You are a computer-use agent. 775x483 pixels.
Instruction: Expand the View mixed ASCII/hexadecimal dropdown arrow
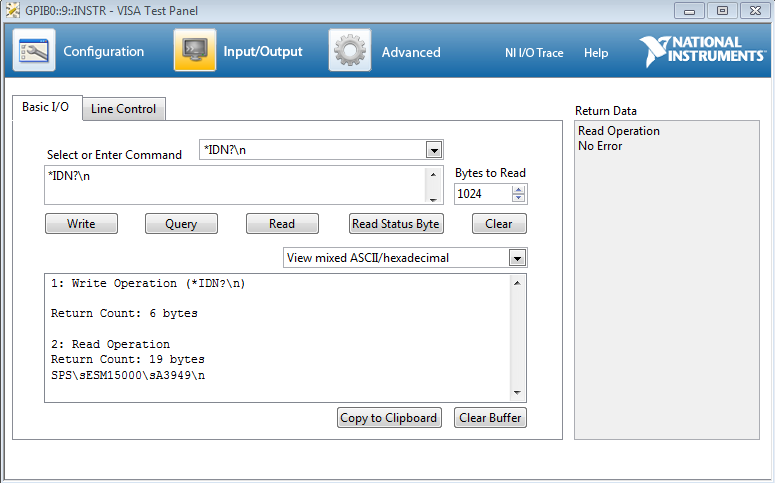coord(517,258)
